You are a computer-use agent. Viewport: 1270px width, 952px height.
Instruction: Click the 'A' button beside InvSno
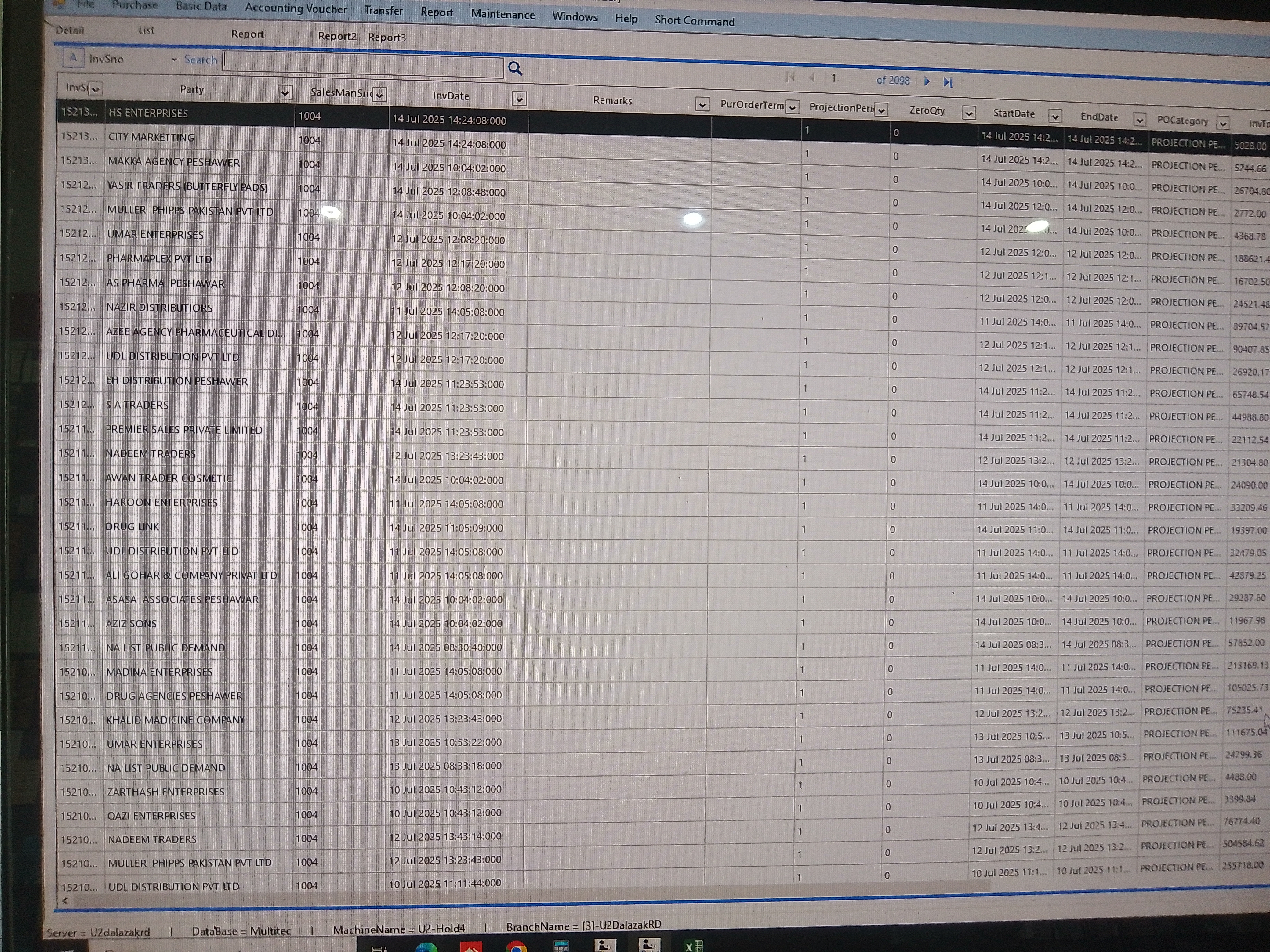click(73, 58)
